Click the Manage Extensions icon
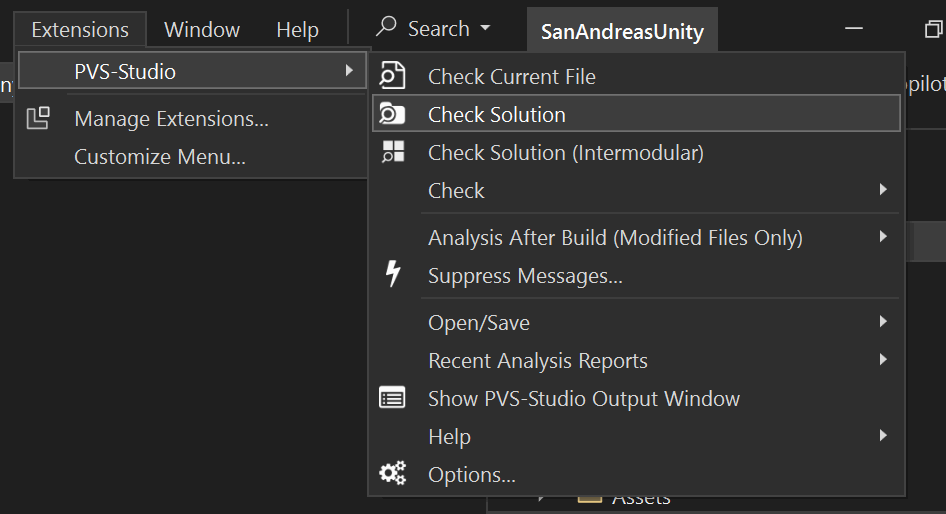This screenshot has height=514, width=946. click(x=38, y=119)
